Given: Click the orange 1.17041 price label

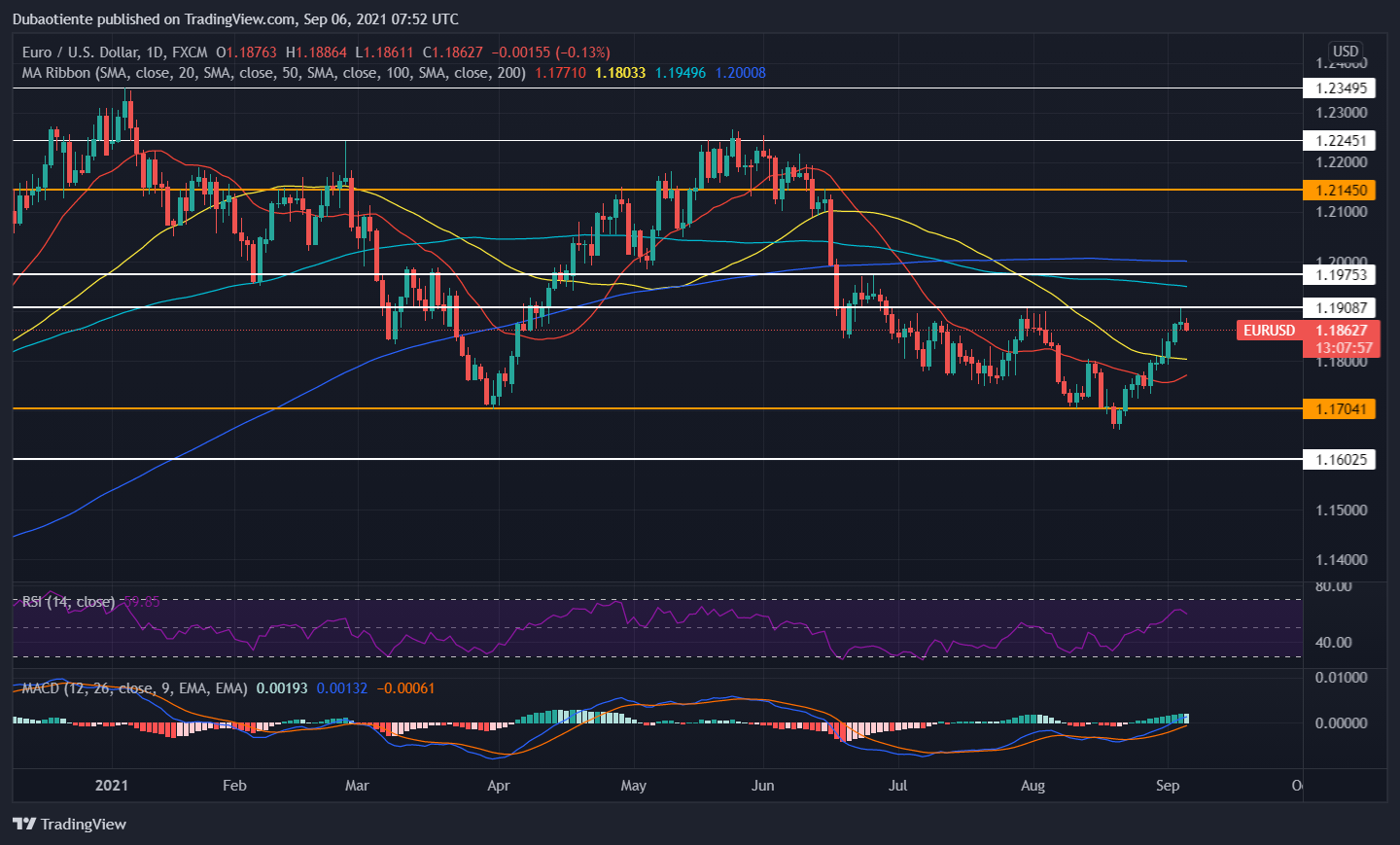Looking at the screenshot, I should point(1340,408).
